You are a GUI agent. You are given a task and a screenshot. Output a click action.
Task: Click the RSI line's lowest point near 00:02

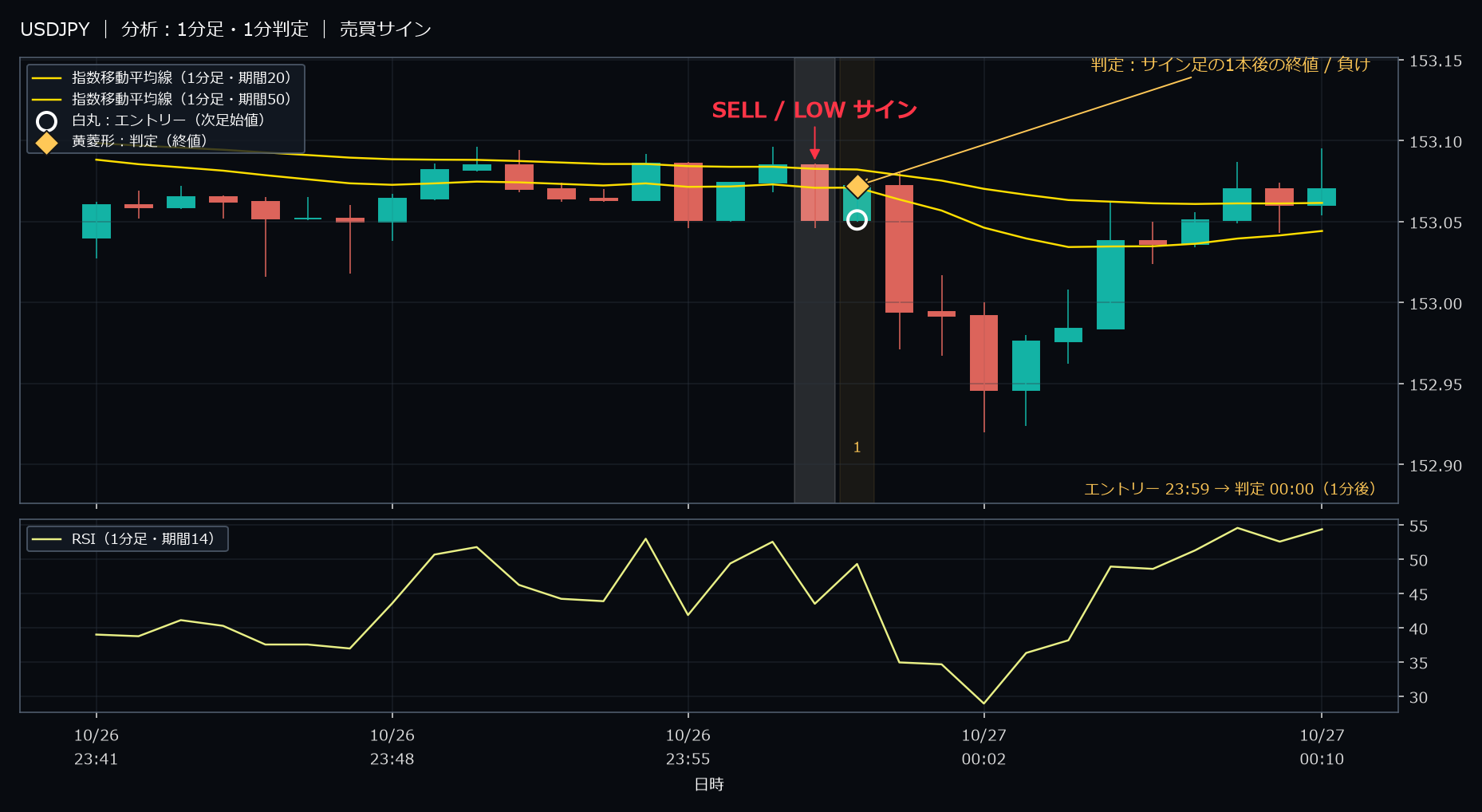pyautogui.click(x=983, y=703)
